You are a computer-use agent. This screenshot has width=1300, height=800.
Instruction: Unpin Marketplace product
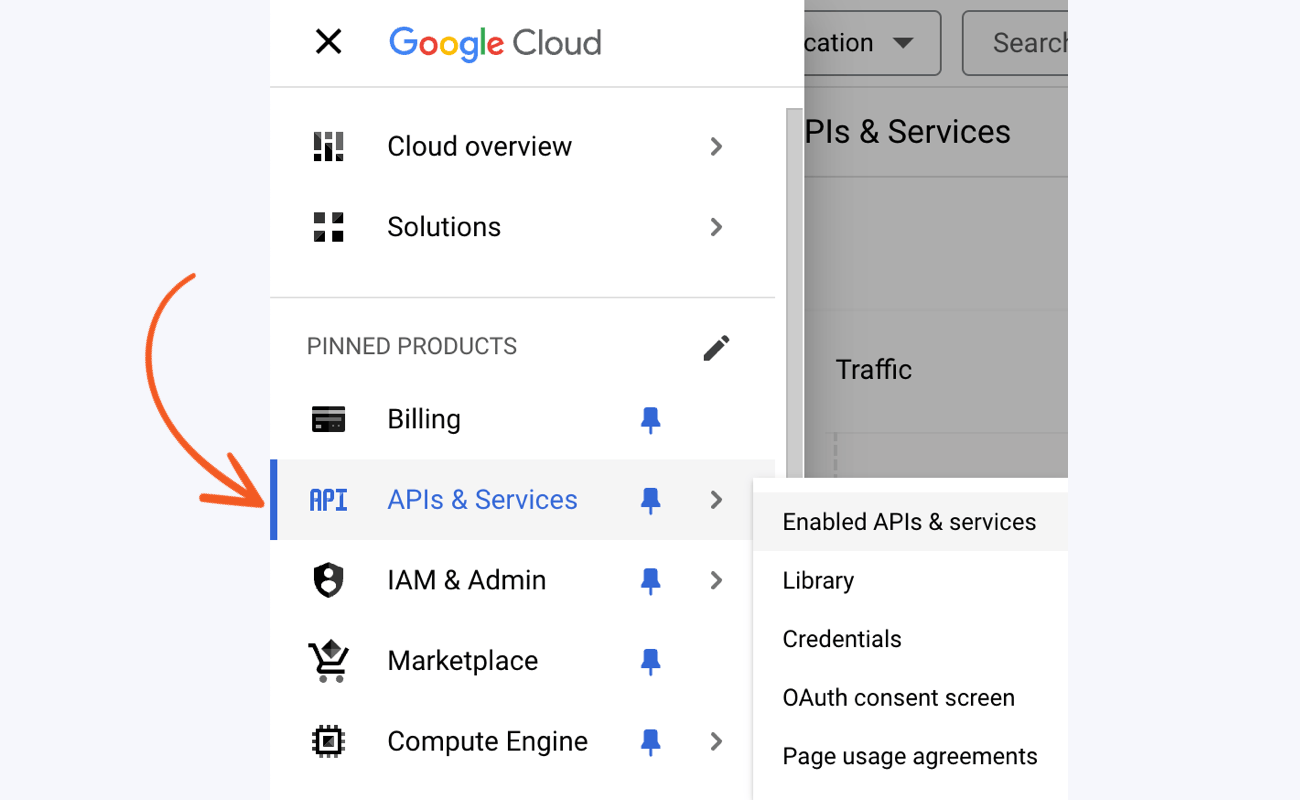point(650,662)
